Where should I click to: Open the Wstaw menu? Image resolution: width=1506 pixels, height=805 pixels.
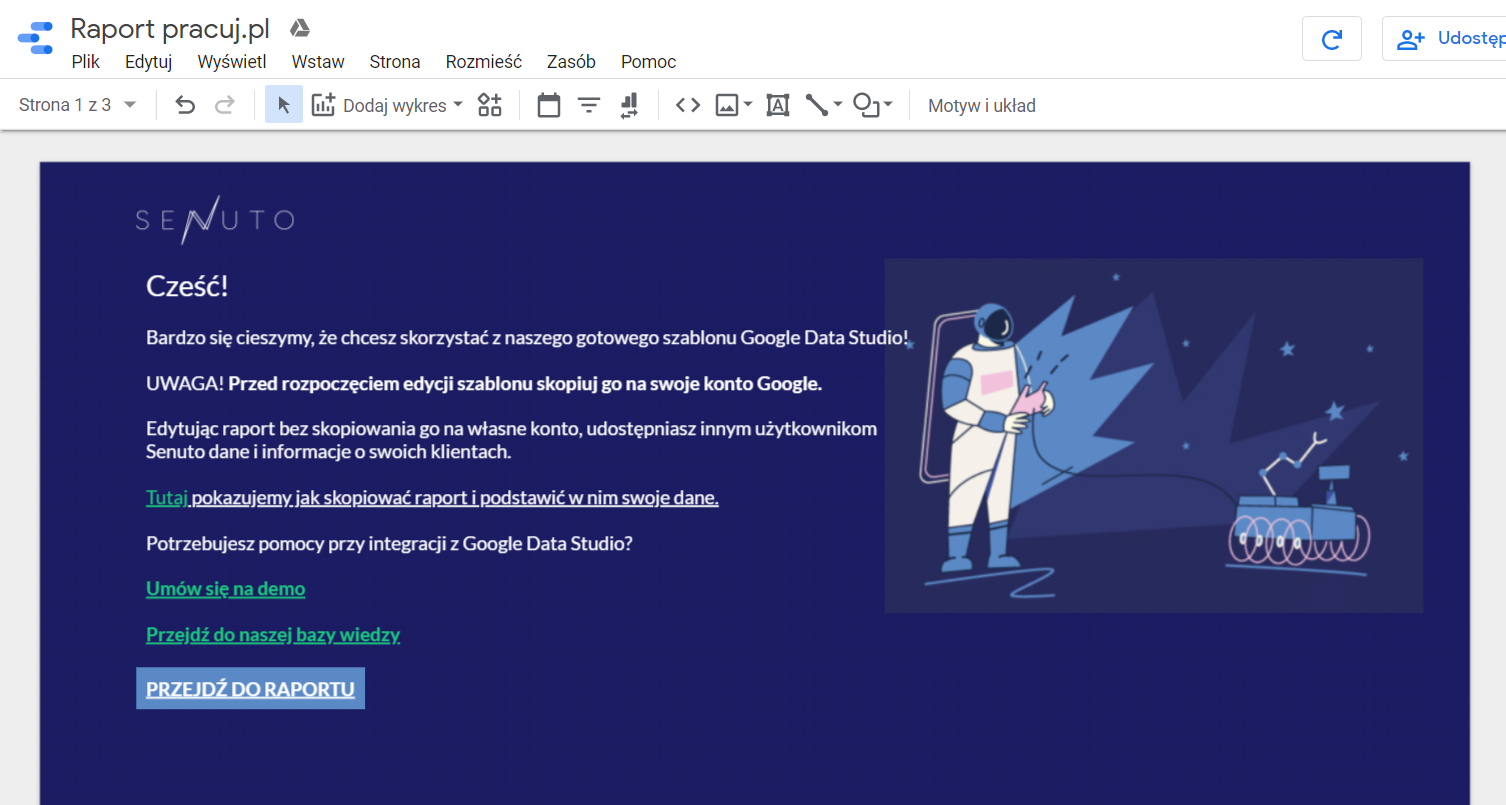tap(318, 62)
